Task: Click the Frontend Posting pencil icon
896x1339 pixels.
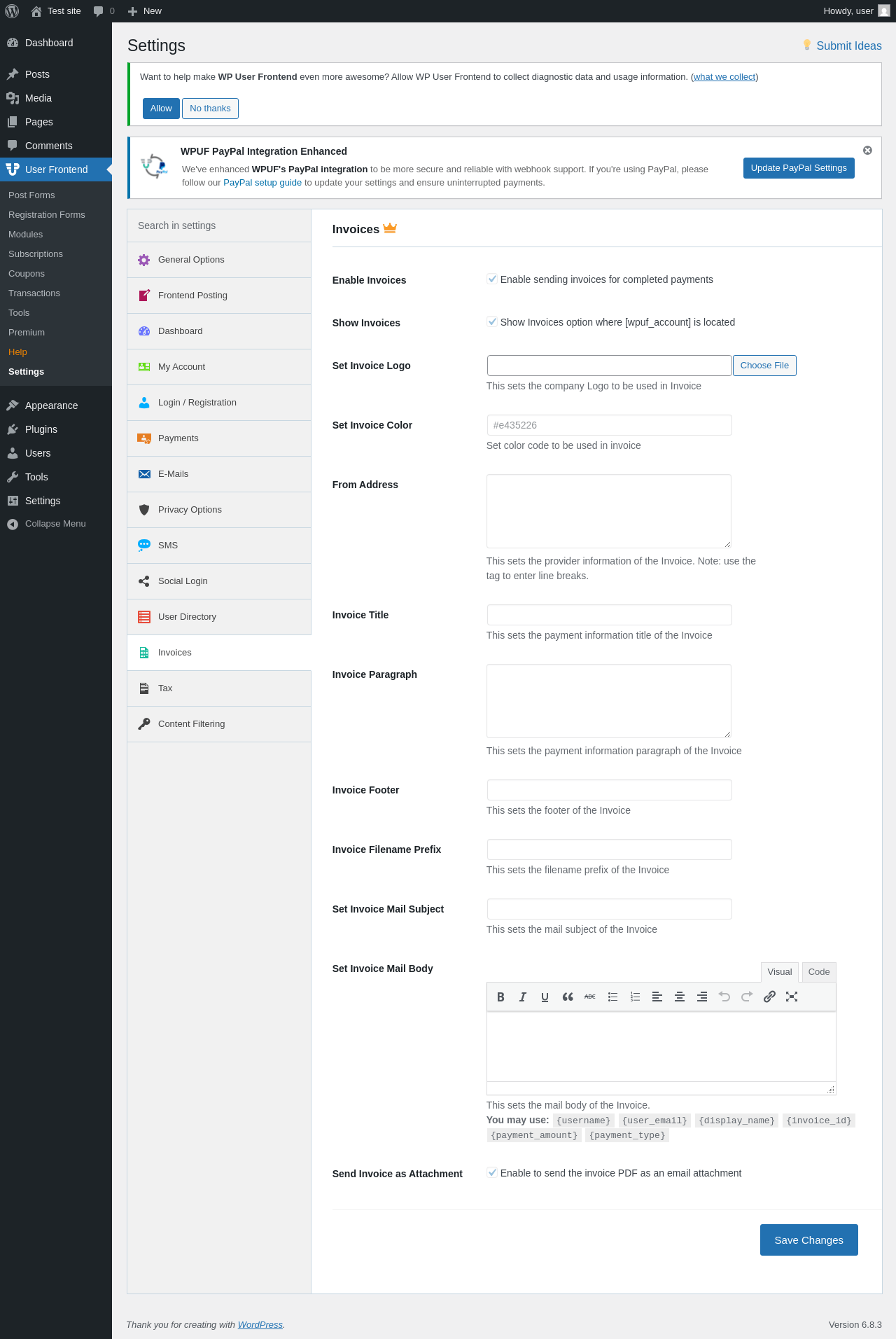Action: pos(144,296)
